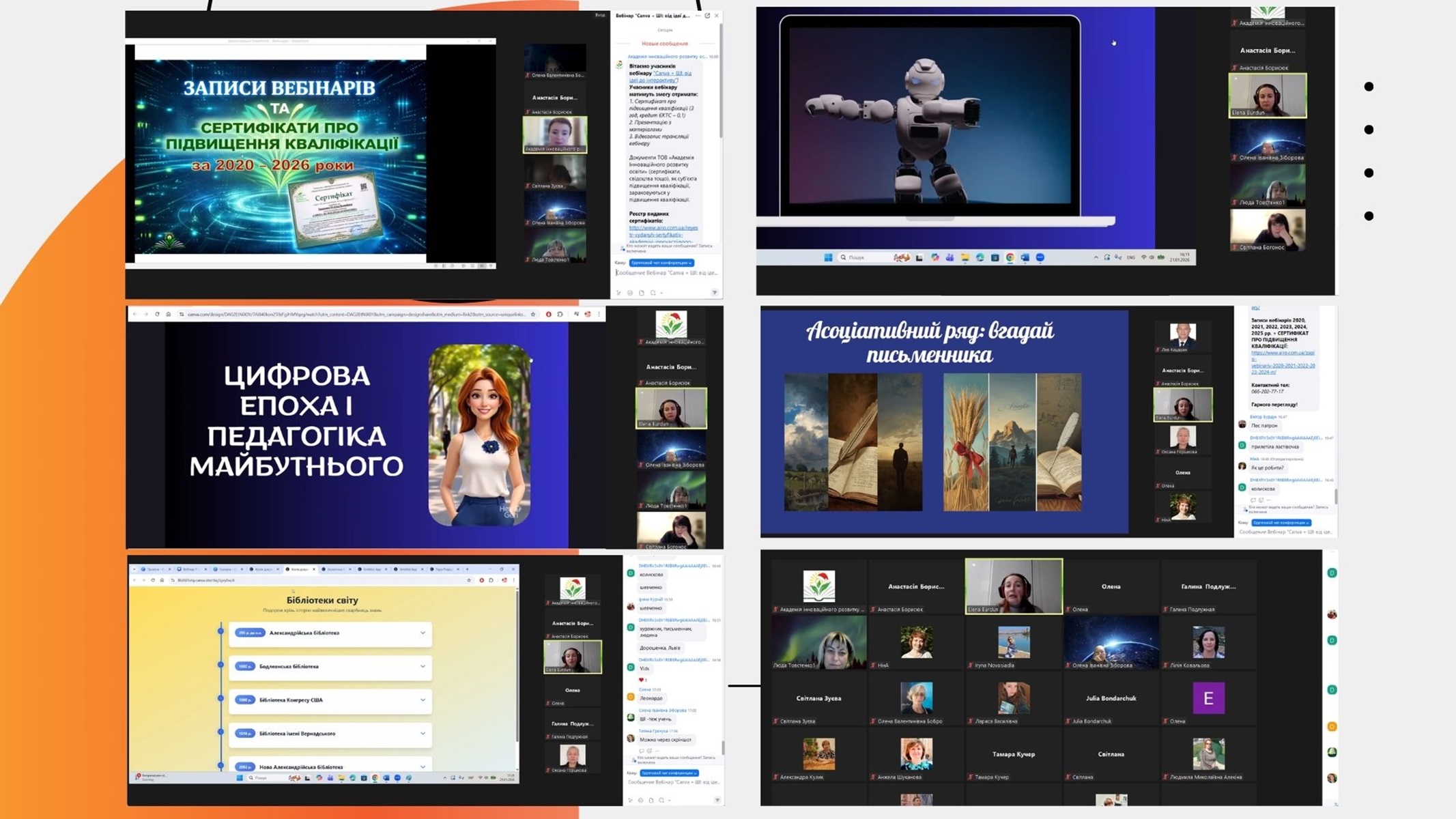The height and width of the screenshot is (819, 1456).
Task: Open File Explorer in robot slide taskbar
Action: [965, 257]
